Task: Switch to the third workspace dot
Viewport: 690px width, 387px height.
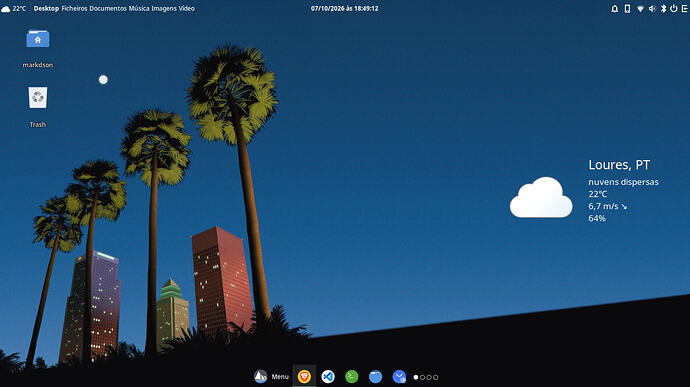Action: click(x=429, y=377)
